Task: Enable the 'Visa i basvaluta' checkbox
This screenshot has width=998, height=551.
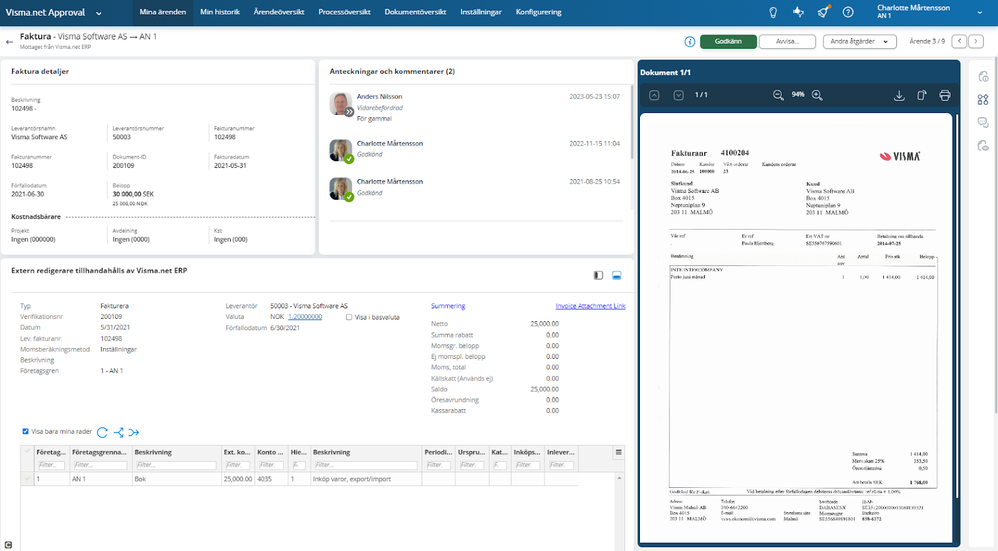Action: (348, 317)
